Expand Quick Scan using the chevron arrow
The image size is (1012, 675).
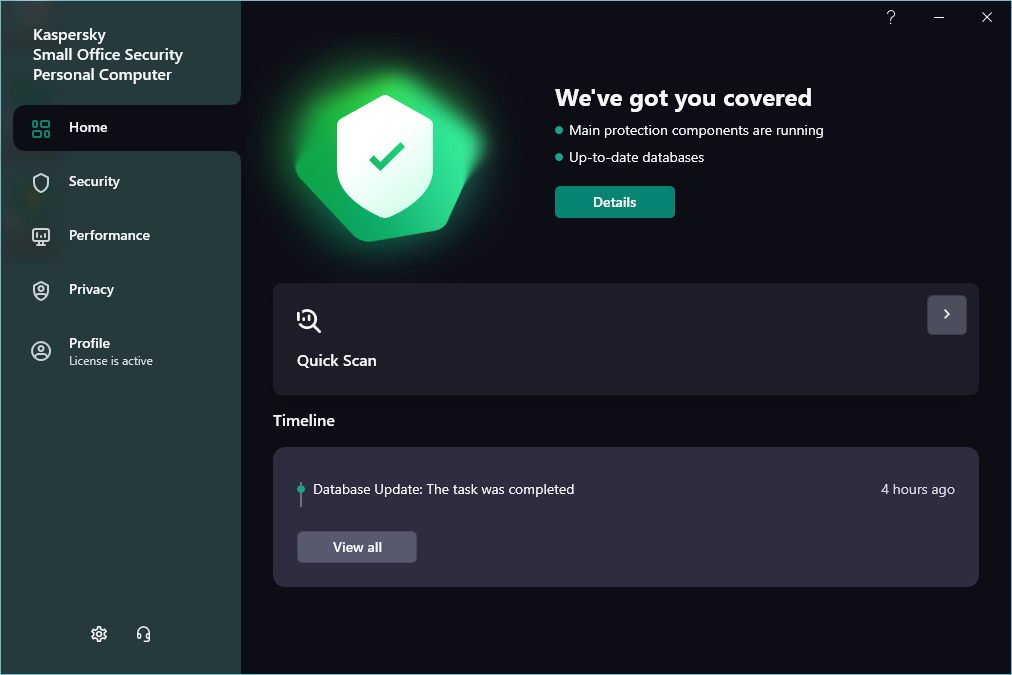[x=946, y=315]
